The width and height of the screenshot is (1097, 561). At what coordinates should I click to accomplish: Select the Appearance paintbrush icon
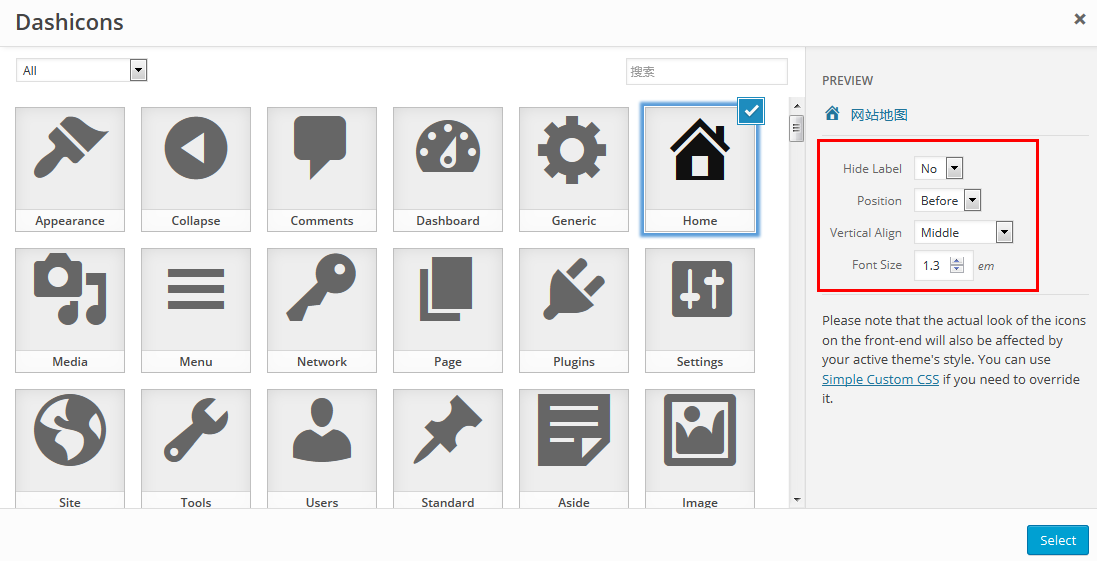70,158
